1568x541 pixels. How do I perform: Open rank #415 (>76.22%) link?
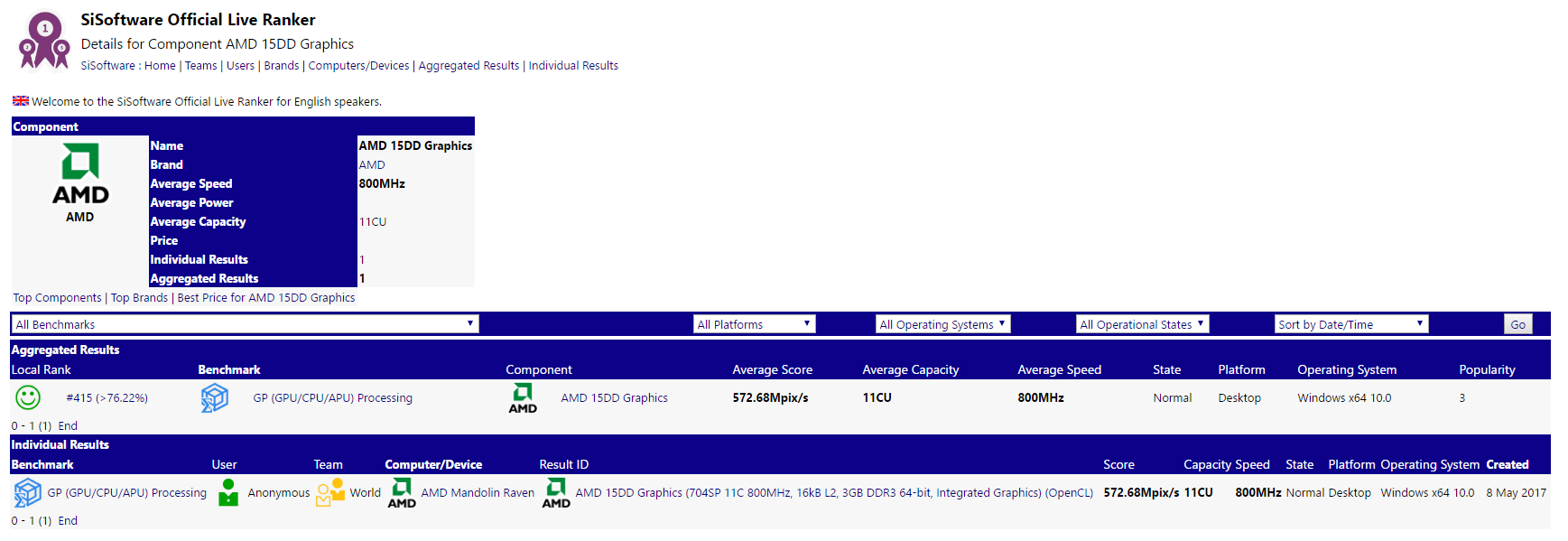pyautogui.click(x=107, y=397)
